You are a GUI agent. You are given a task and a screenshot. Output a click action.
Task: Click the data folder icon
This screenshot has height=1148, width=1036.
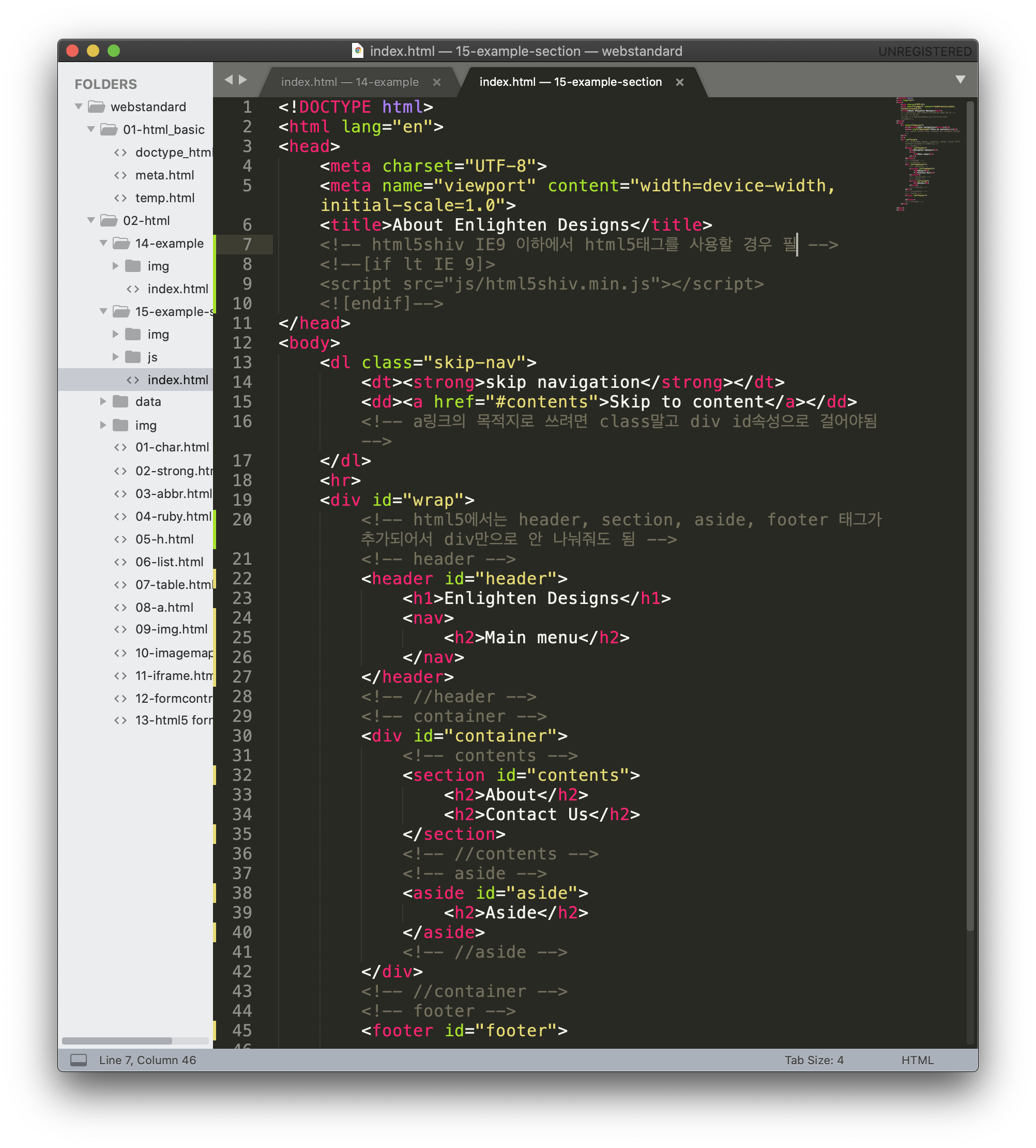click(120, 401)
